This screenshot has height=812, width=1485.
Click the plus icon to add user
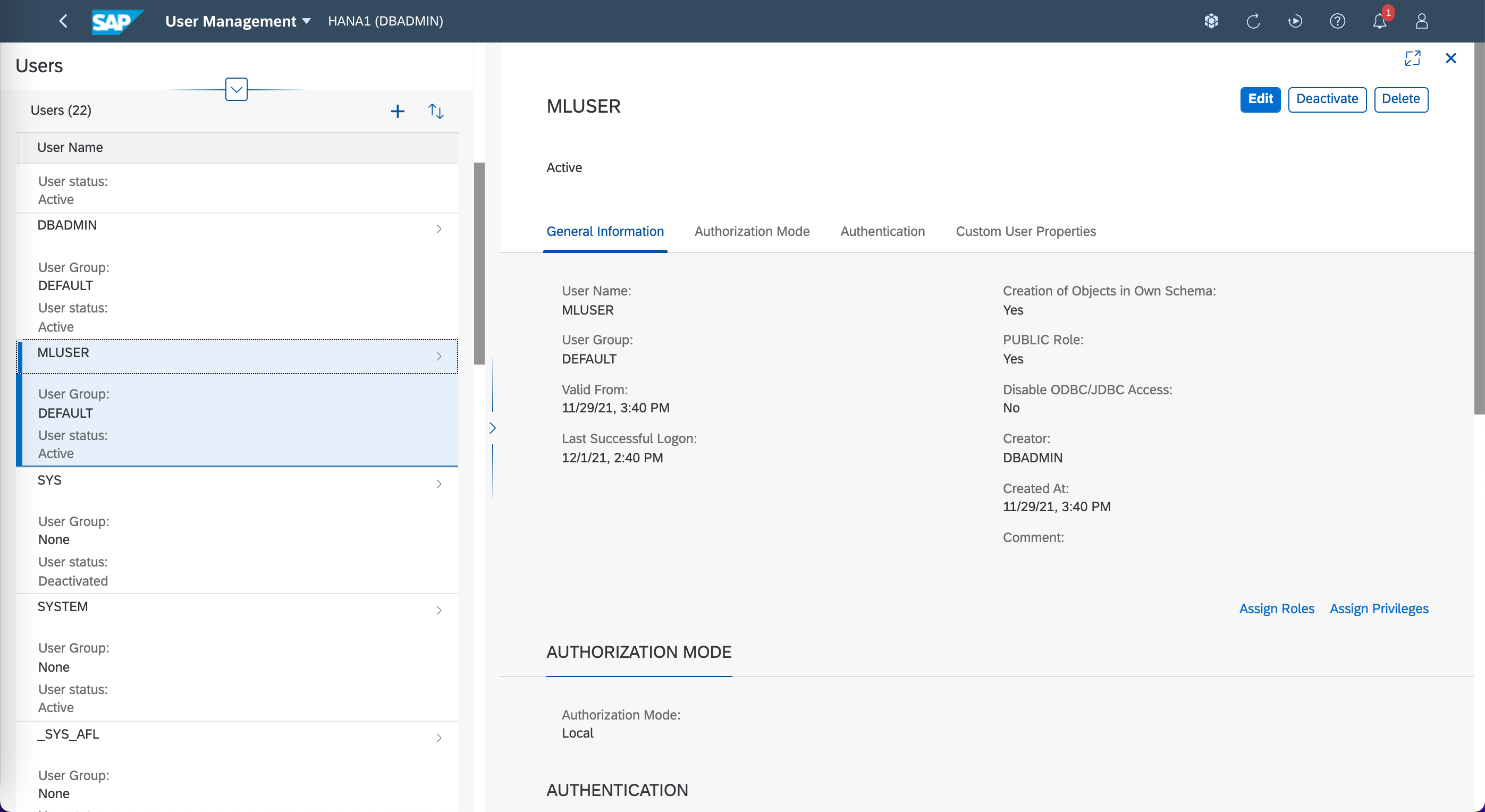click(397, 111)
